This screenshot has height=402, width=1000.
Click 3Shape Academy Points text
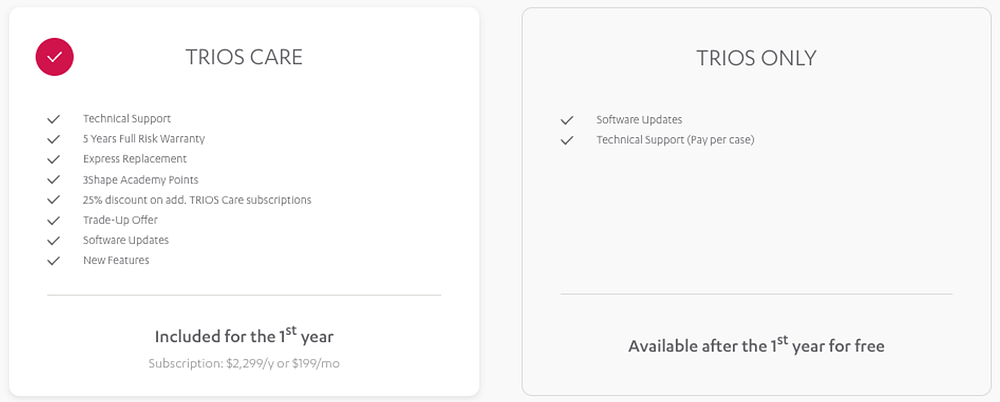pos(141,180)
